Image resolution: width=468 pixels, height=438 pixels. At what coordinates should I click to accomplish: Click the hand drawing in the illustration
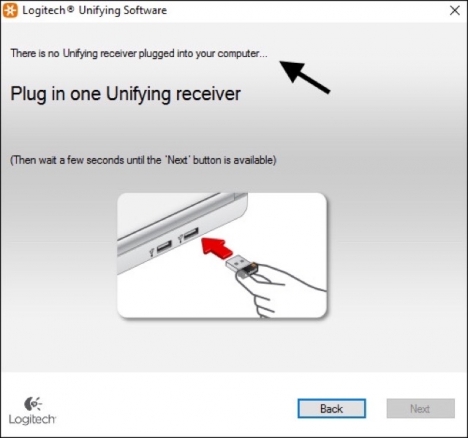tap(282, 290)
